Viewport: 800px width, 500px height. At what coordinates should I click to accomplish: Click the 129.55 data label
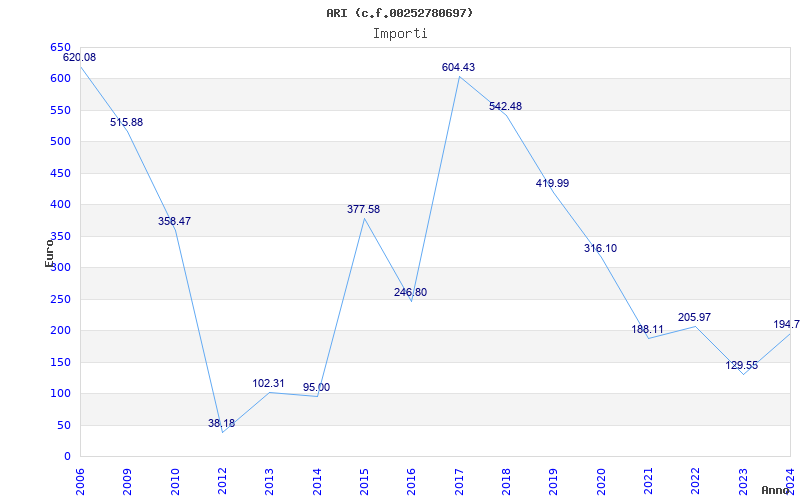click(742, 365)
